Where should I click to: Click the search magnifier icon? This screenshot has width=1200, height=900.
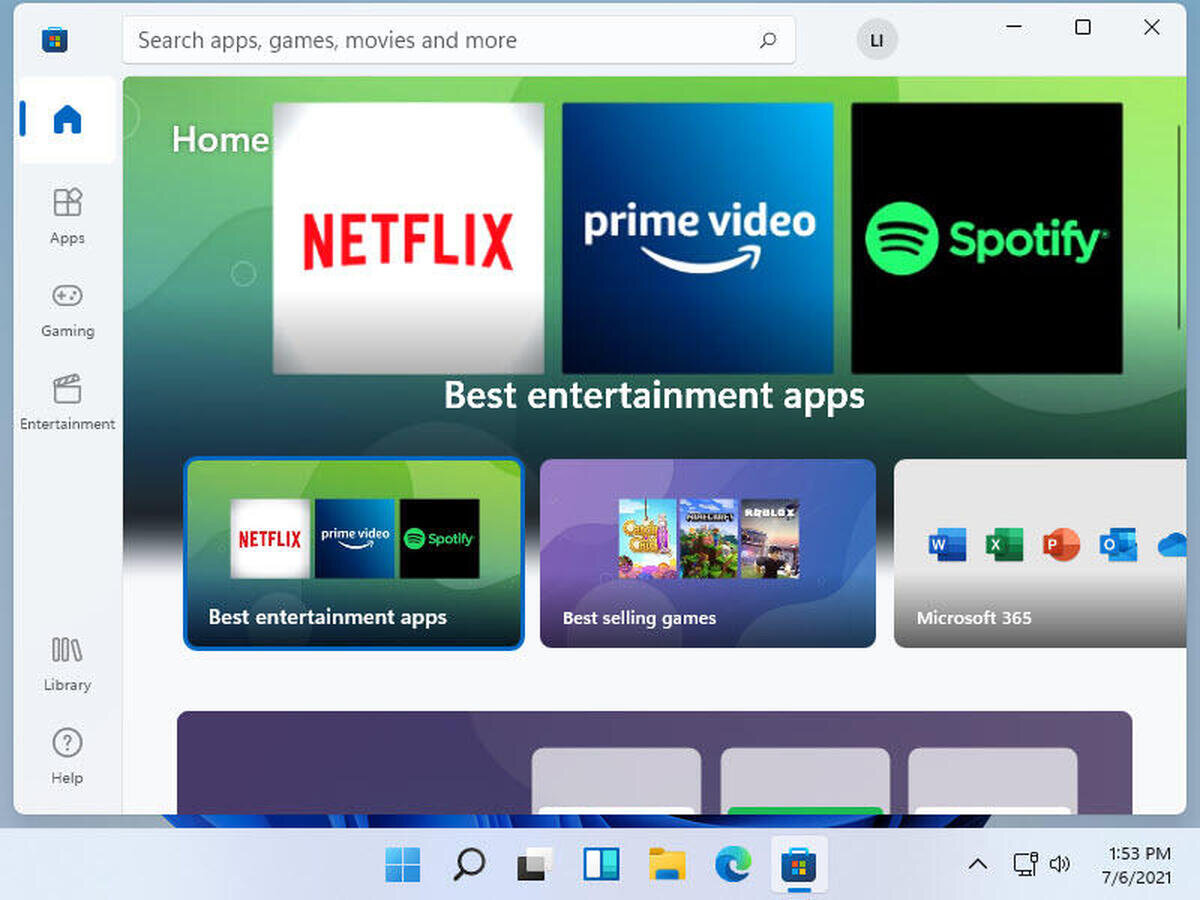(x=768, y=40)
